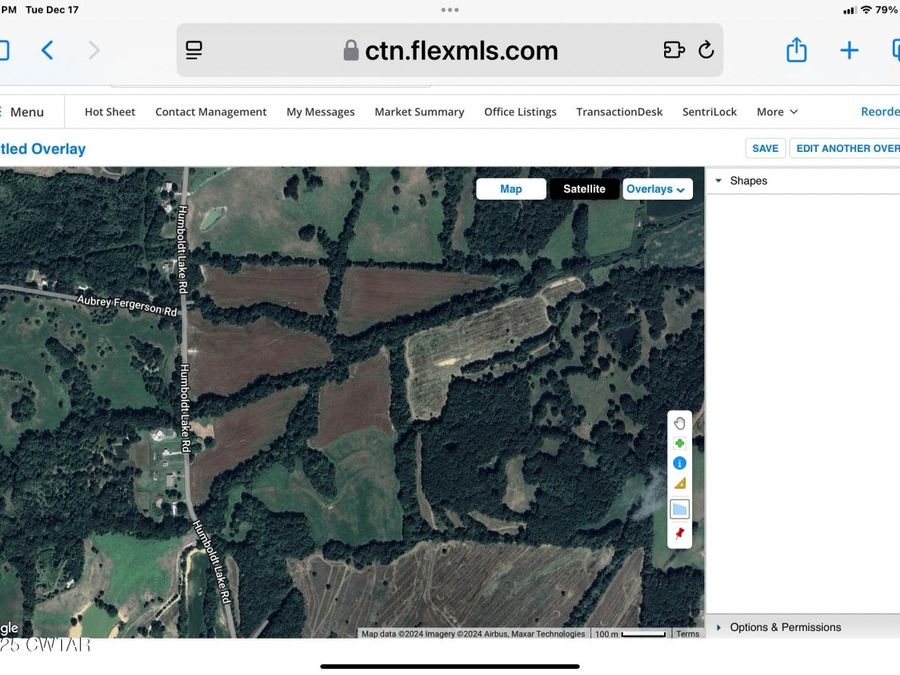Open the Overlays dropdown on map
Screen dimensions: 900x675
click(657, 189)
